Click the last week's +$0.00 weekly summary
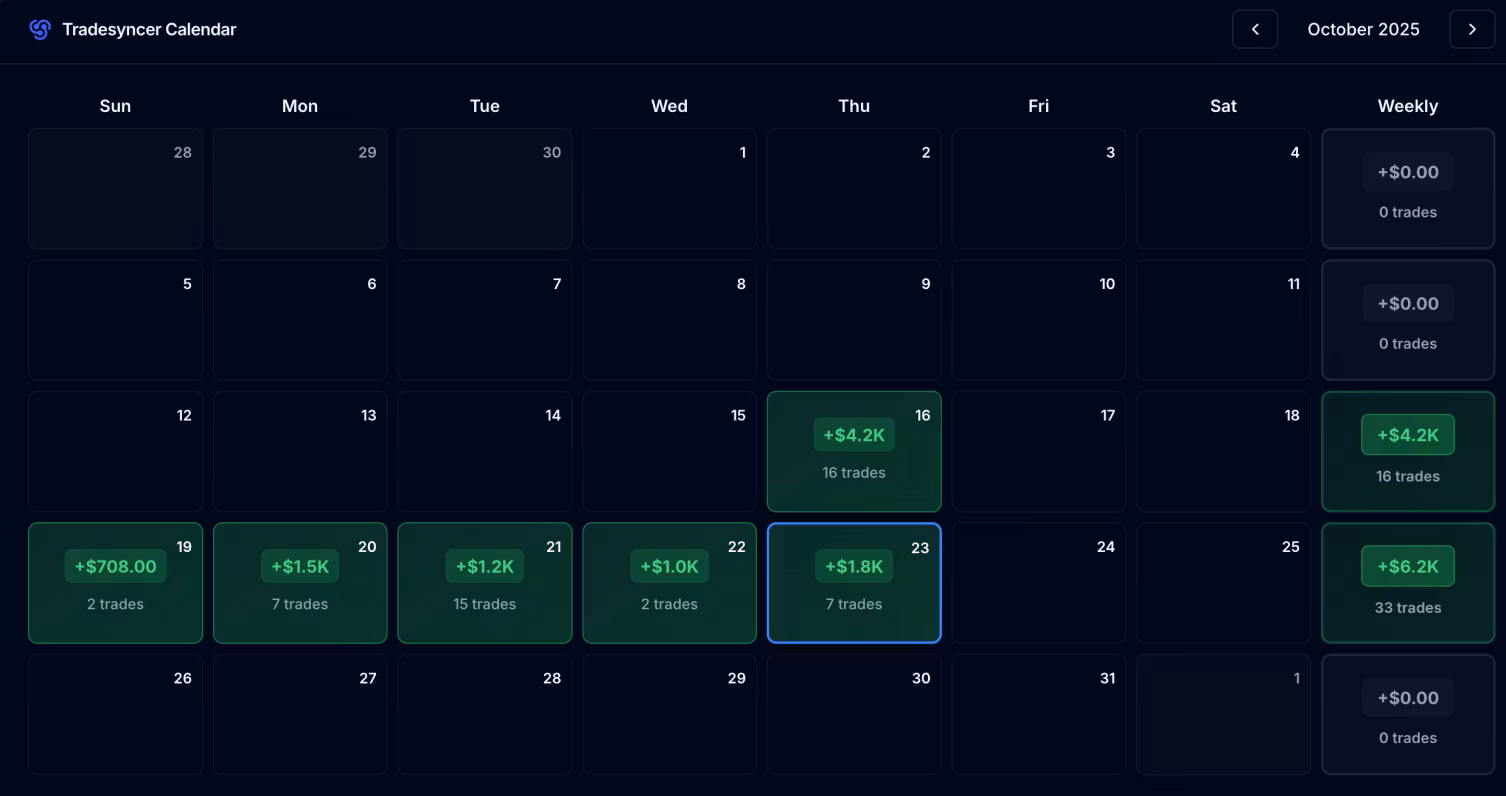Viewport: 1506px width, 796px height. (1407, 714)
